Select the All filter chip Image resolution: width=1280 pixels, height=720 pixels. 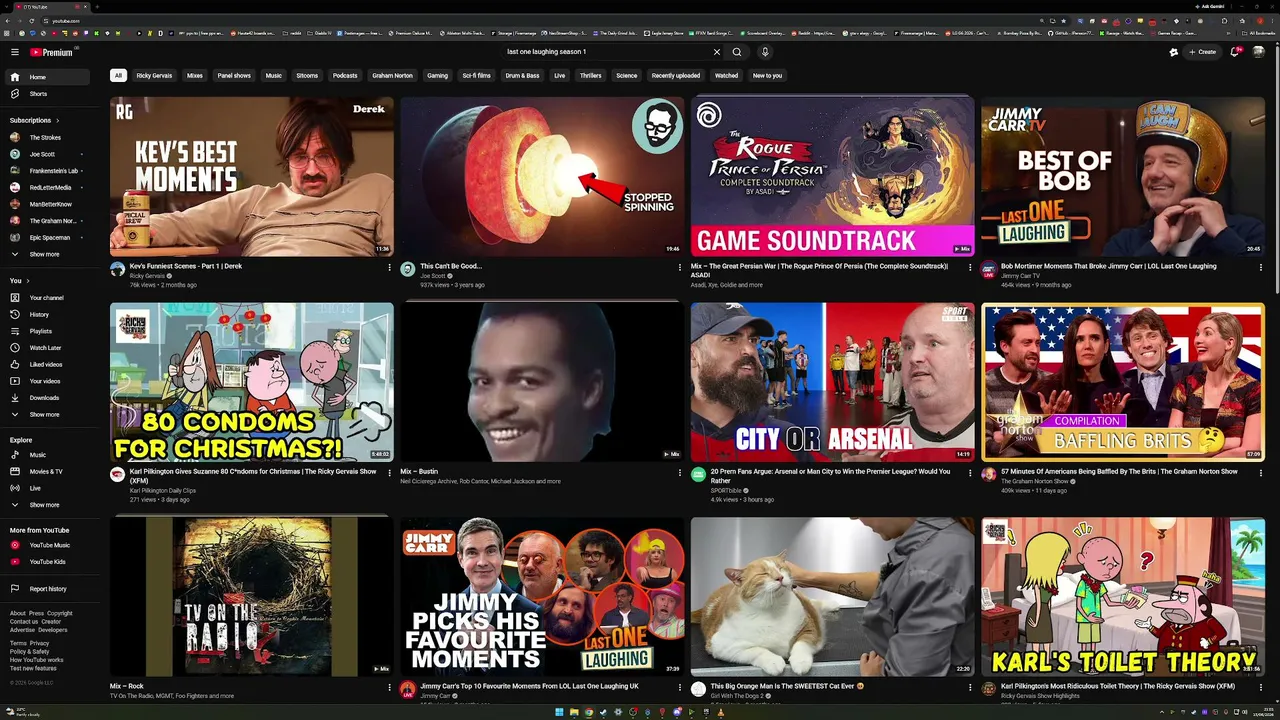[118, 76]
